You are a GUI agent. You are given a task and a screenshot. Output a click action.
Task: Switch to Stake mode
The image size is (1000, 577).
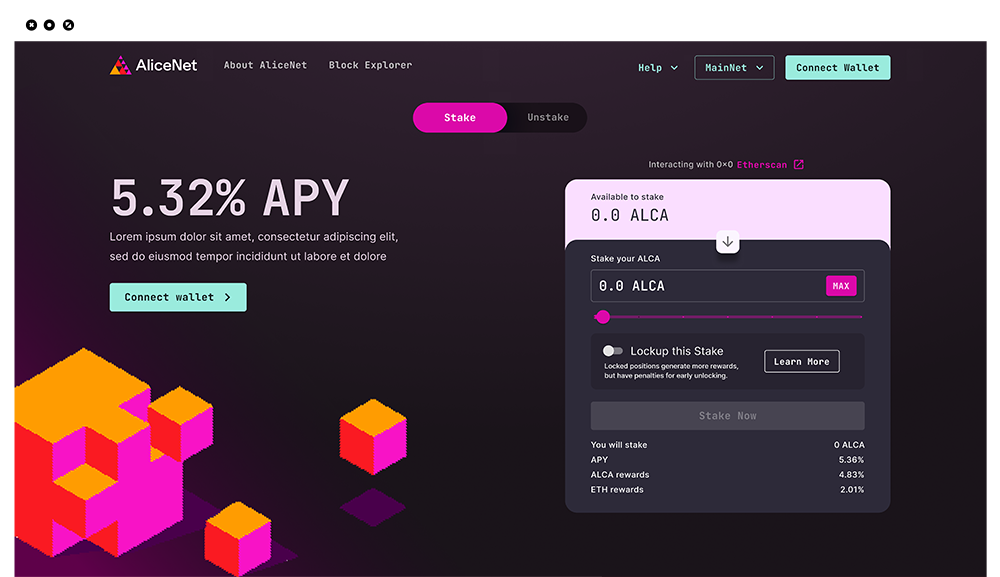460,118
